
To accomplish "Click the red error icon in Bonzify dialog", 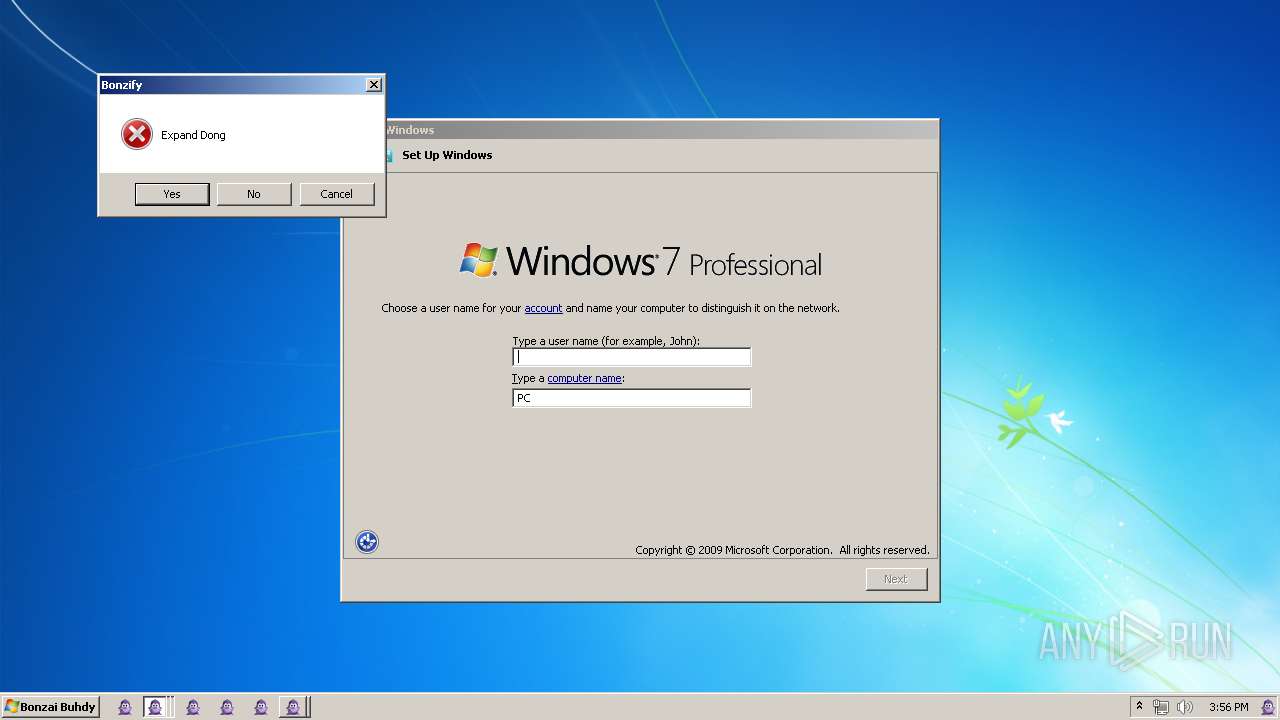I will pos(137,134).
